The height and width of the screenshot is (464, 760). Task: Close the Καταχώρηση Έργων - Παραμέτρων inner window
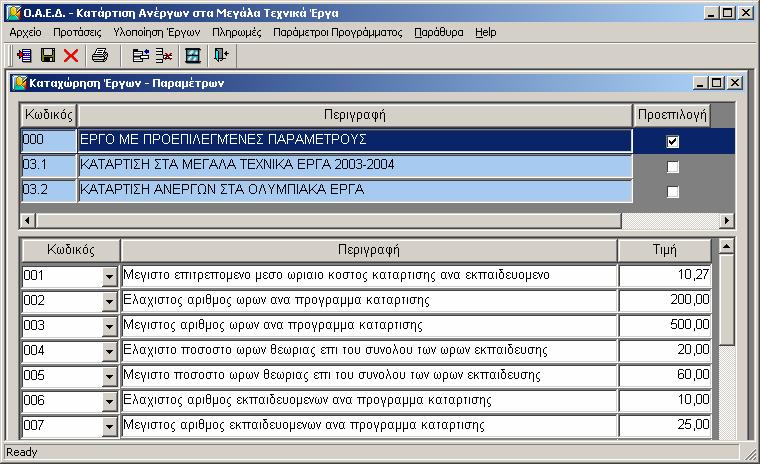point(735,83)
